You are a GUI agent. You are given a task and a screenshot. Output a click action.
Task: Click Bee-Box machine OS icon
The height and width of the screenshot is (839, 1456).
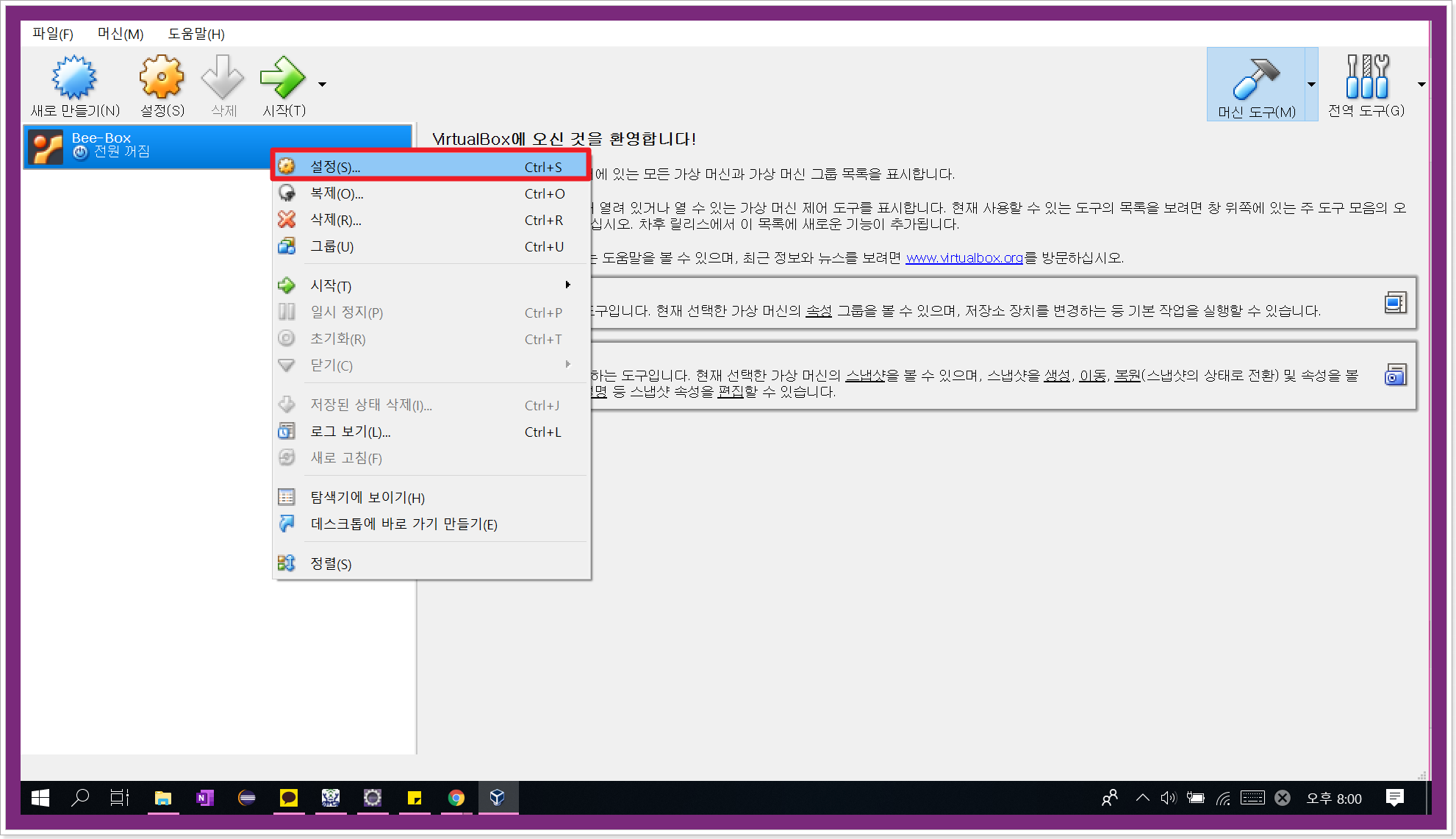[46, 147]
